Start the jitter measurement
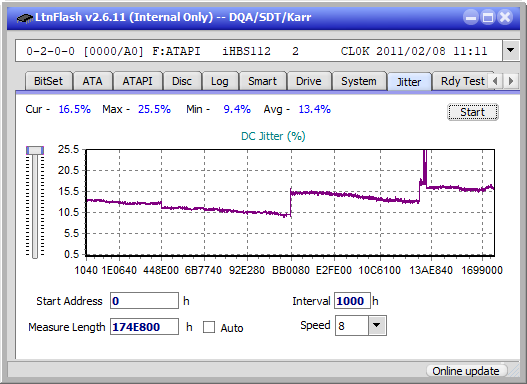This screenshot has width=527, height=384. click(473, 112)
